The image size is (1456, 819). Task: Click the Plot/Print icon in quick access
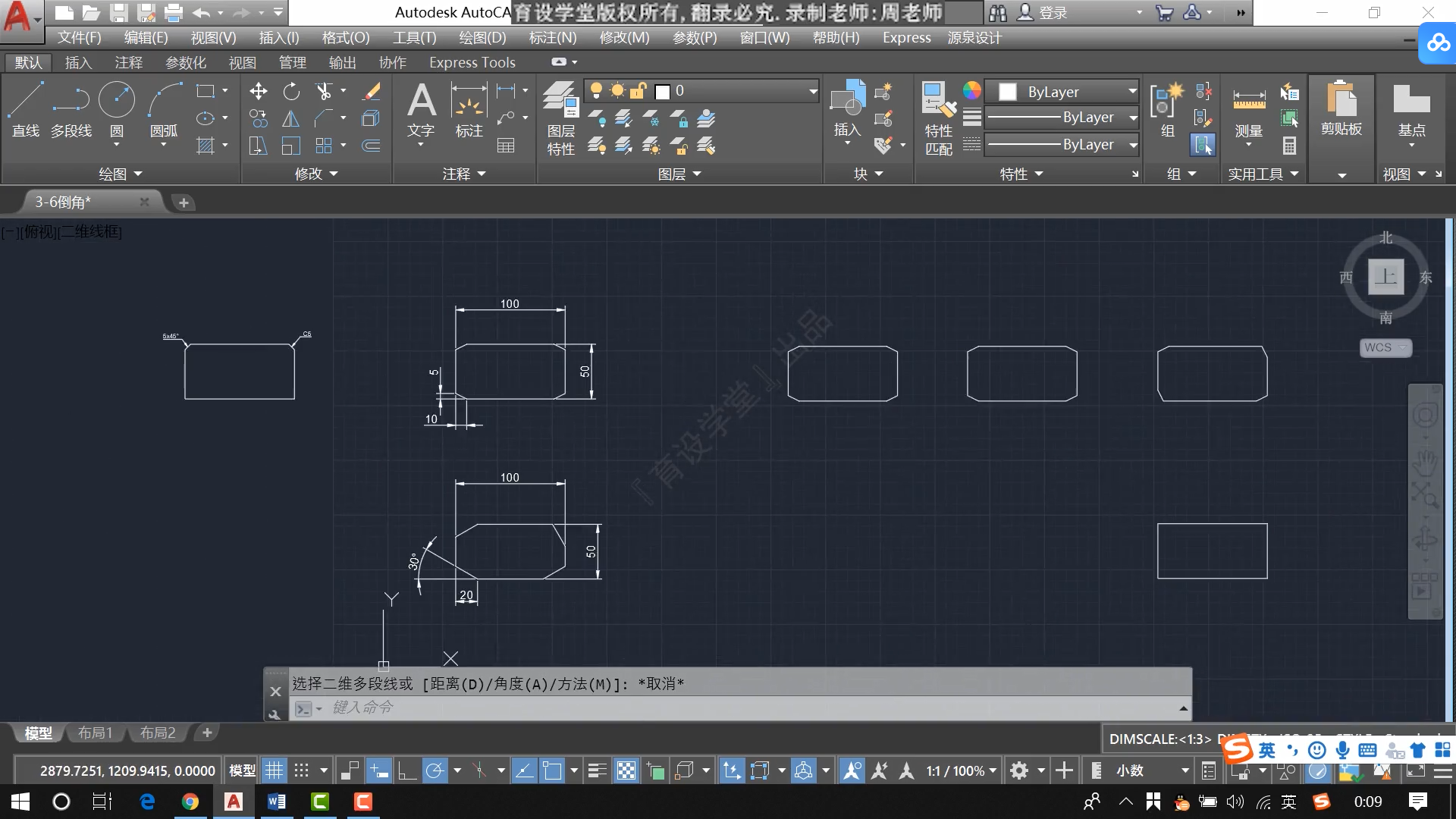coord(174,13)
